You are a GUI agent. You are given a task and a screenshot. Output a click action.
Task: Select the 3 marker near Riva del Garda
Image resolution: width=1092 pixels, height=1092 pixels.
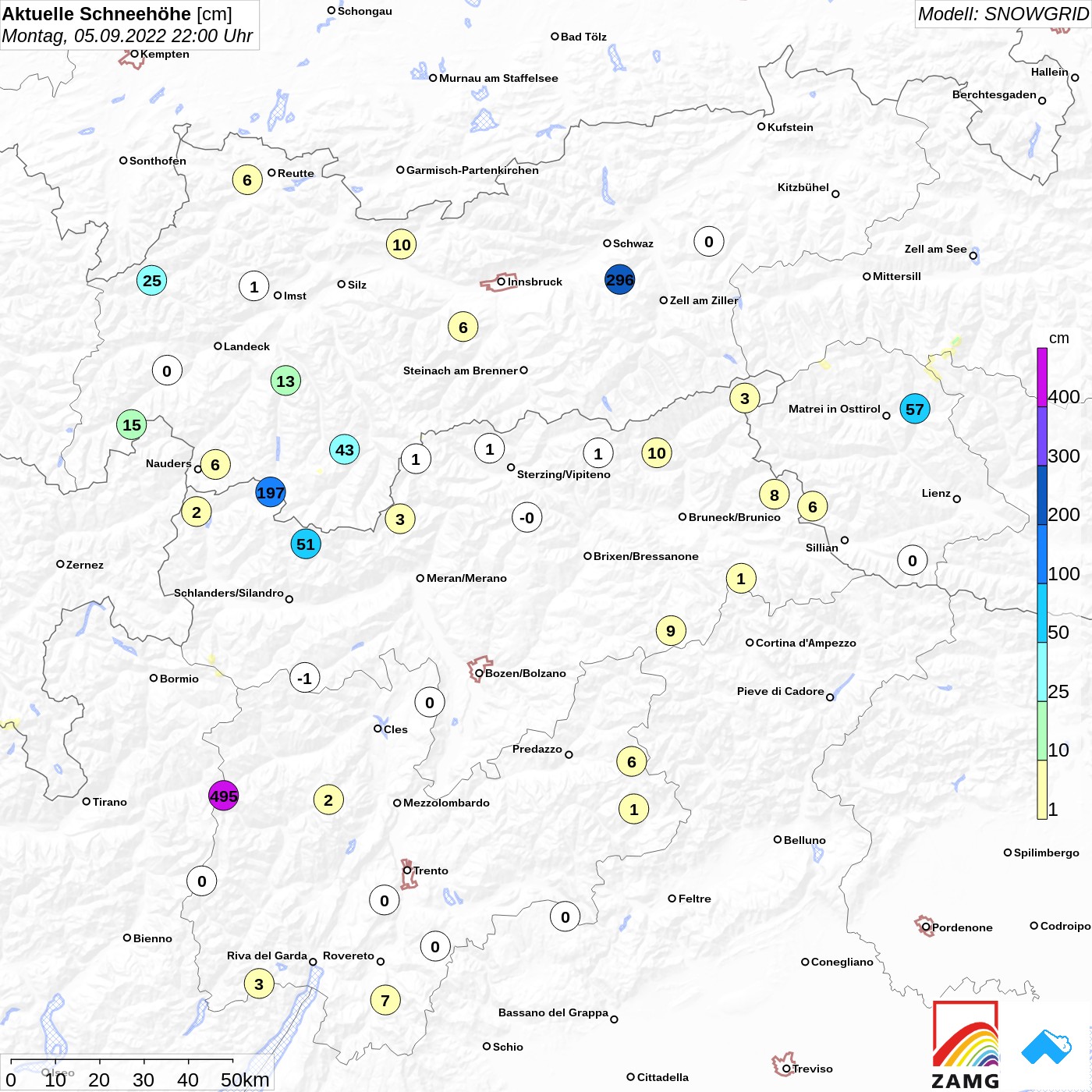(259, 984)
